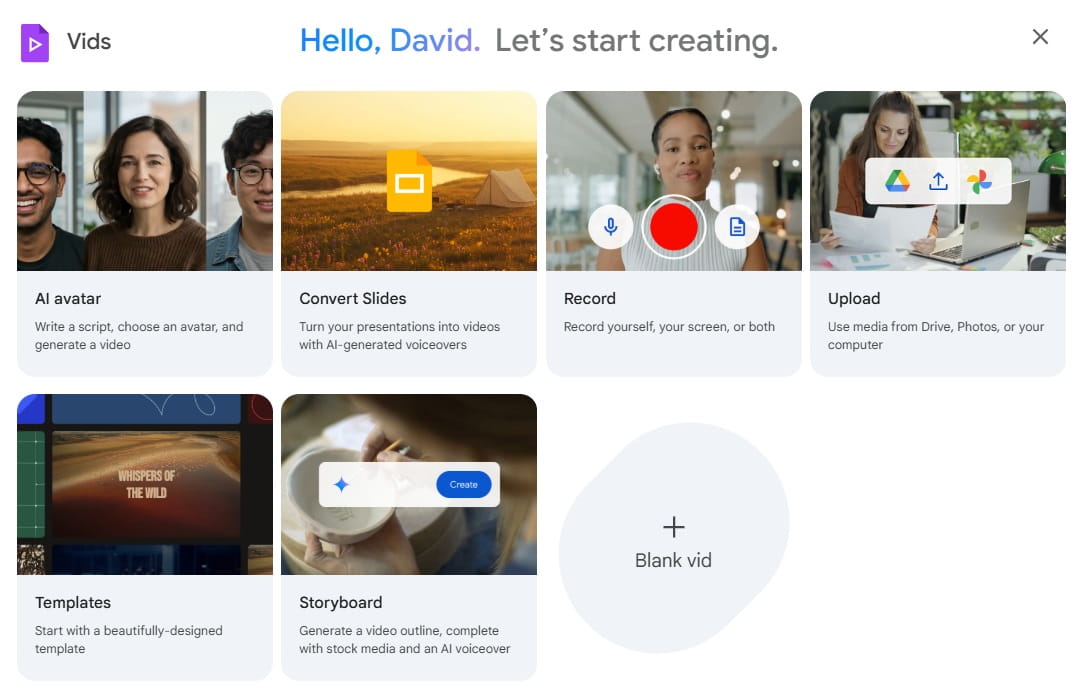Click the Google Photos pinwheel icon
1076x700 pixels.
click(x=979, y=181)
